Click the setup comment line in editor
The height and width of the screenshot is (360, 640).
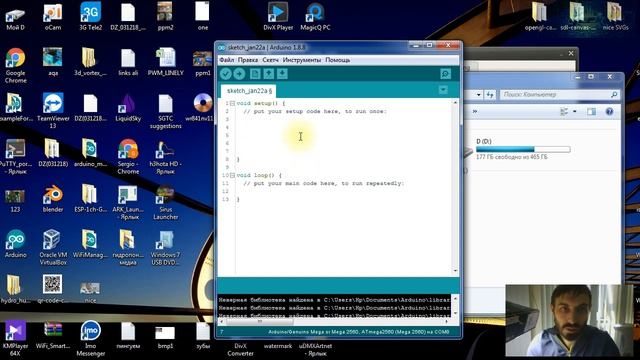(x=314, y=111)
